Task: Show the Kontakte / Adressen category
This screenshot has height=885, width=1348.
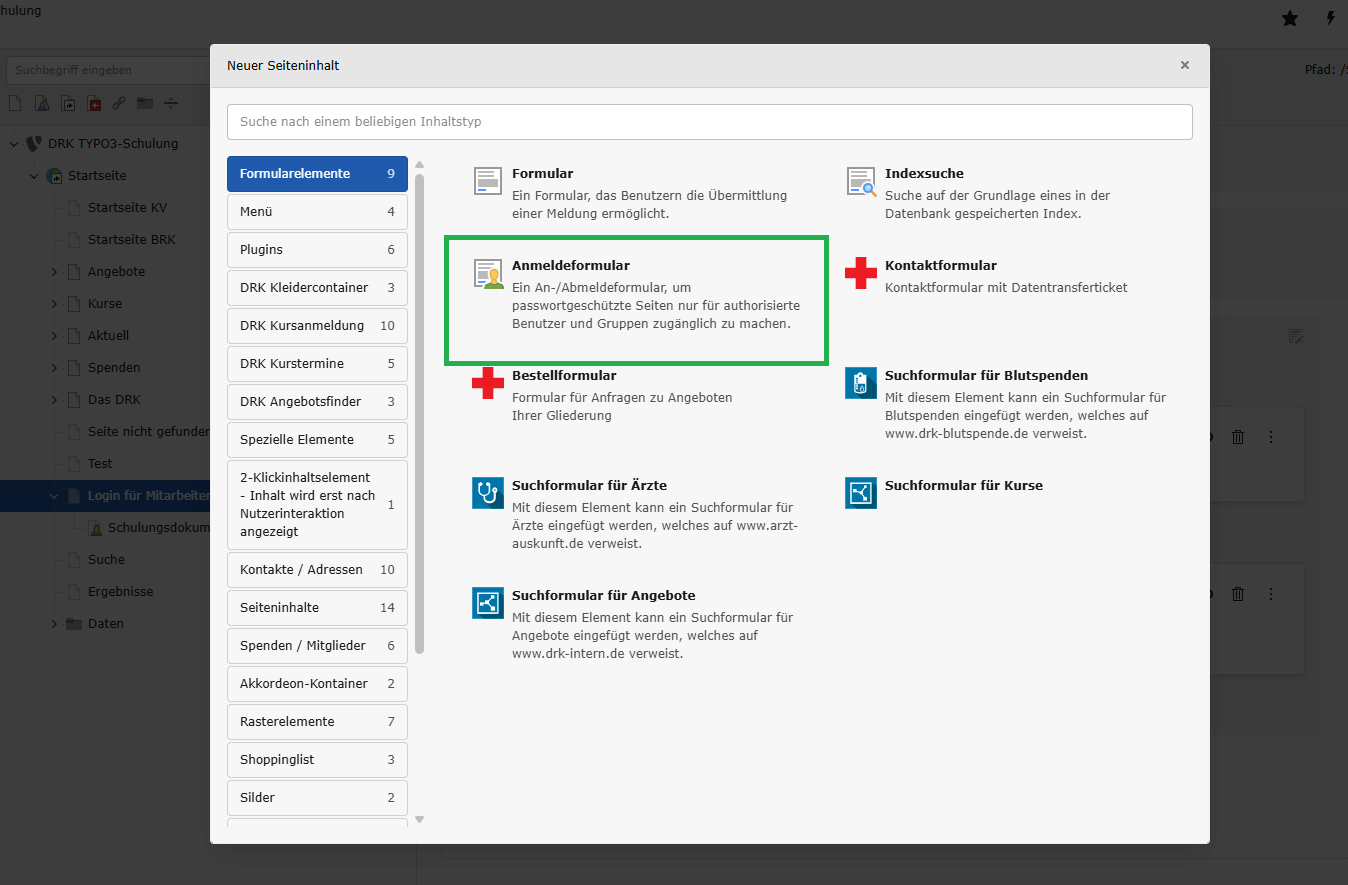Action: coord(317,570)
